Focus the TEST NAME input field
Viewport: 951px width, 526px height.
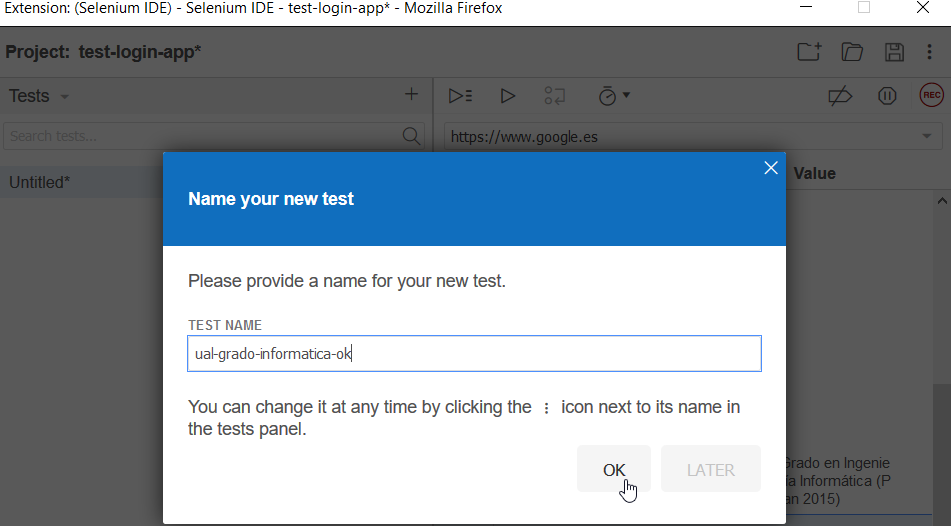474,354
